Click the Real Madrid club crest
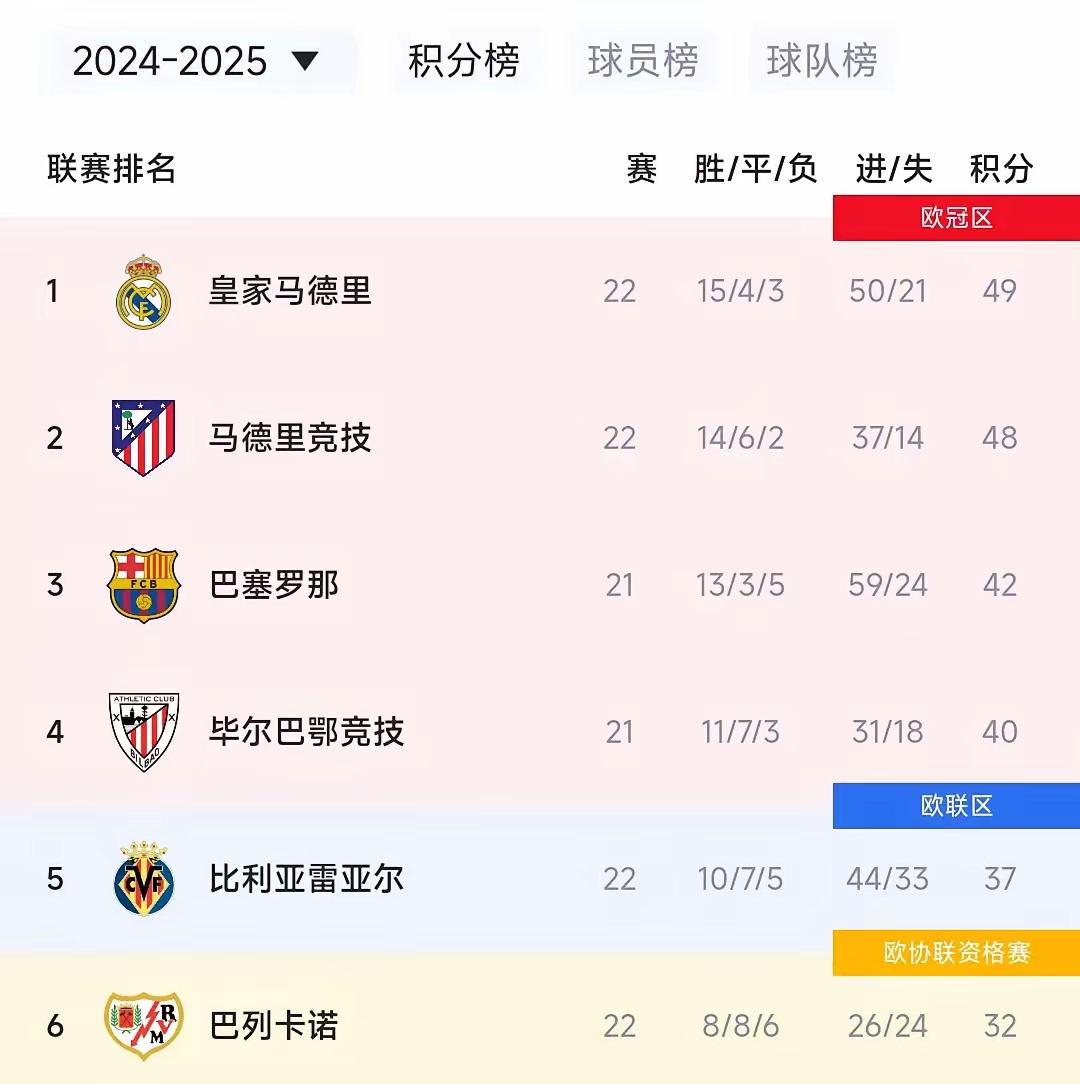 click(142, 292)
